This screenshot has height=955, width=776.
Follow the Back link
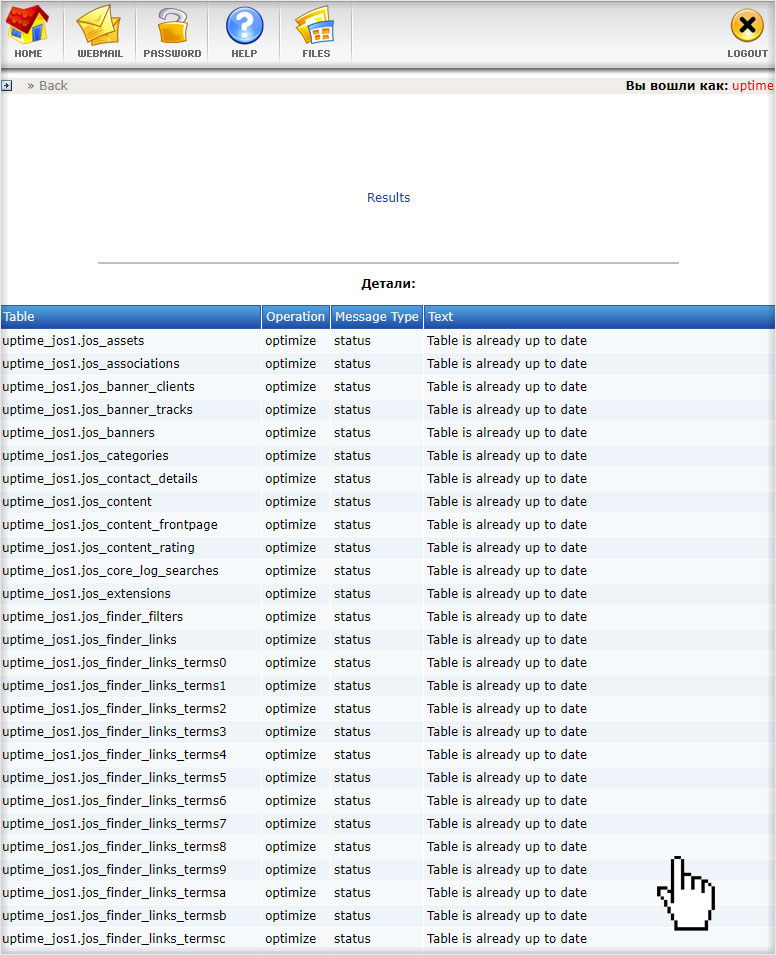pos(53,86)
